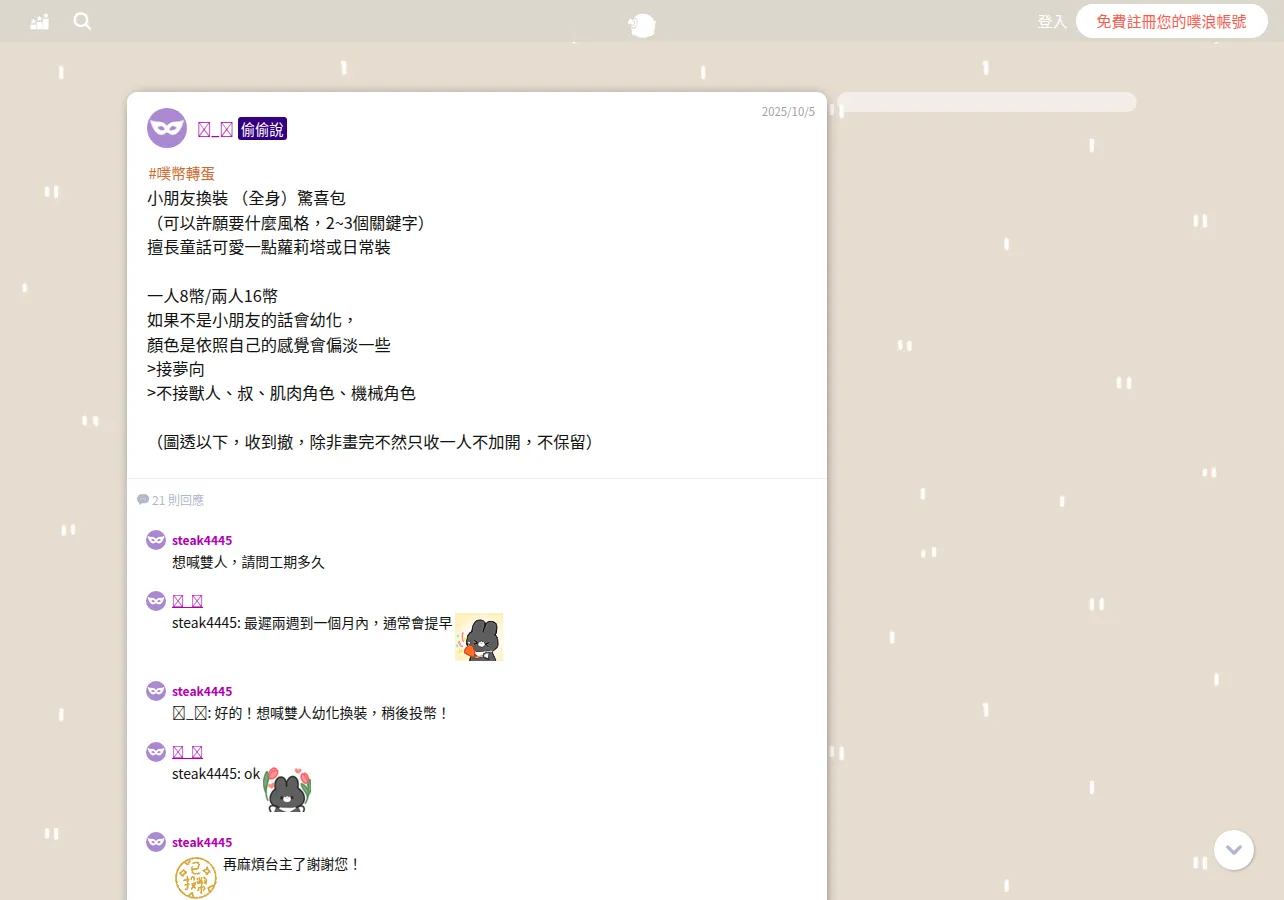The width and height of the screenshot is (1284, 900).
Task: Go to the Plurk logo home icon
Action: [x=642, y=26]
